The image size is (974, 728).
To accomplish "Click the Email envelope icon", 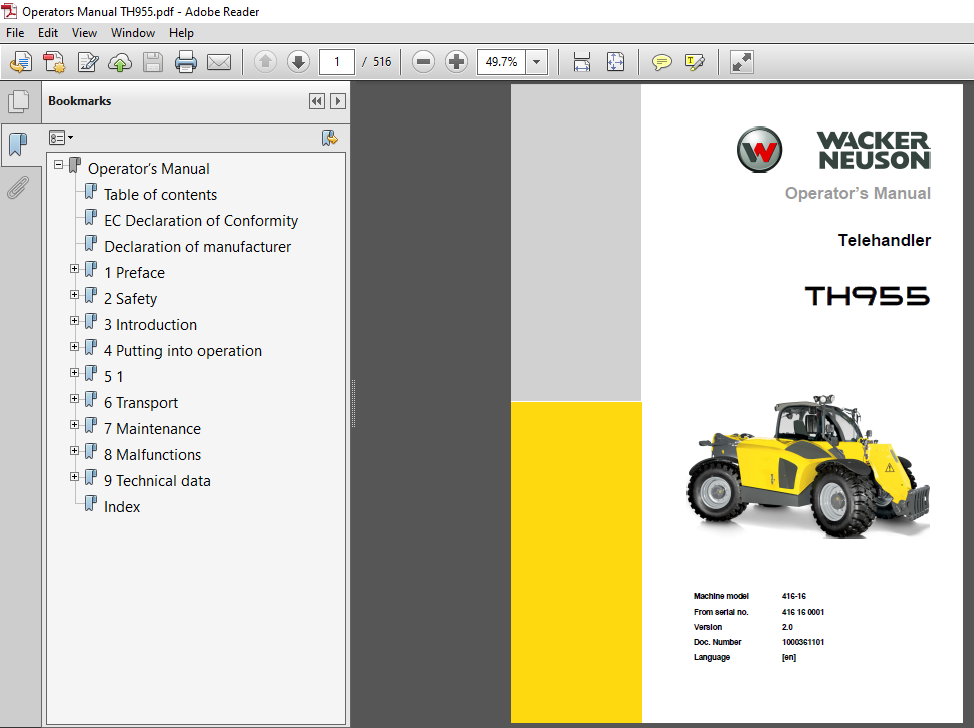I will (x=219, y=62).
